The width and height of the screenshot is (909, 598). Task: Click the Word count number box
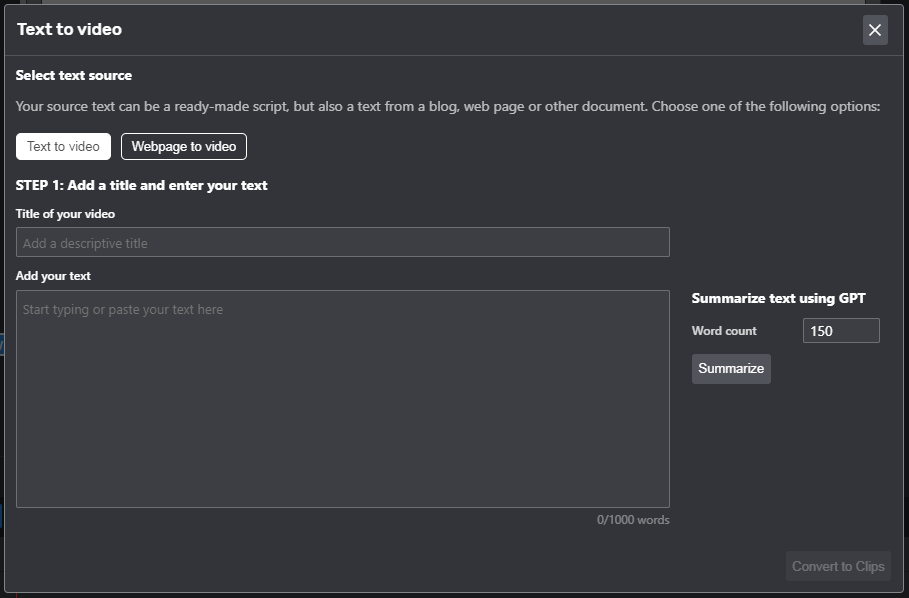[x=841, y=331]
